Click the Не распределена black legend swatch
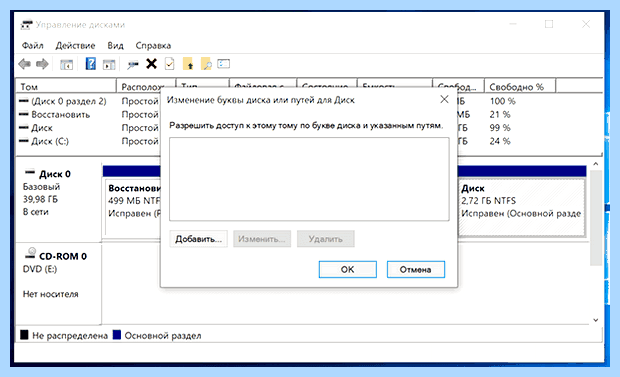620x377 pixels. (24, 335)
